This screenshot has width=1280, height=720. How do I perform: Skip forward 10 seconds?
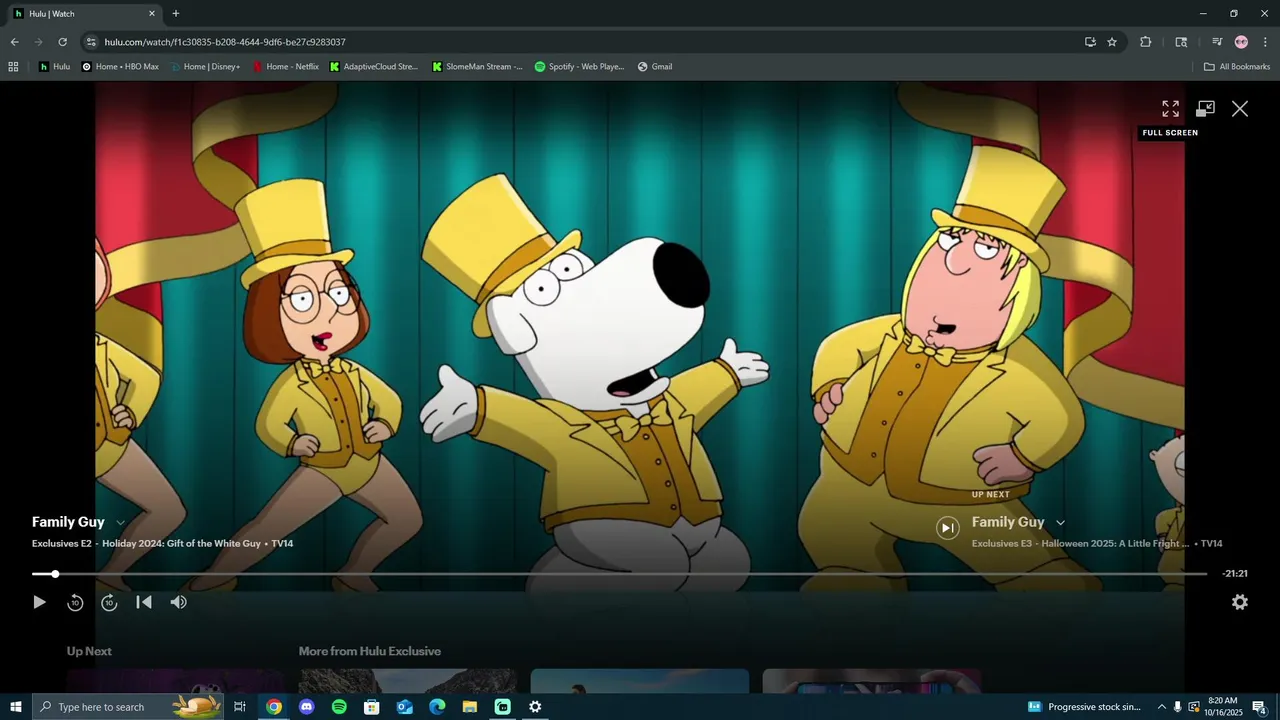[109, 602]
